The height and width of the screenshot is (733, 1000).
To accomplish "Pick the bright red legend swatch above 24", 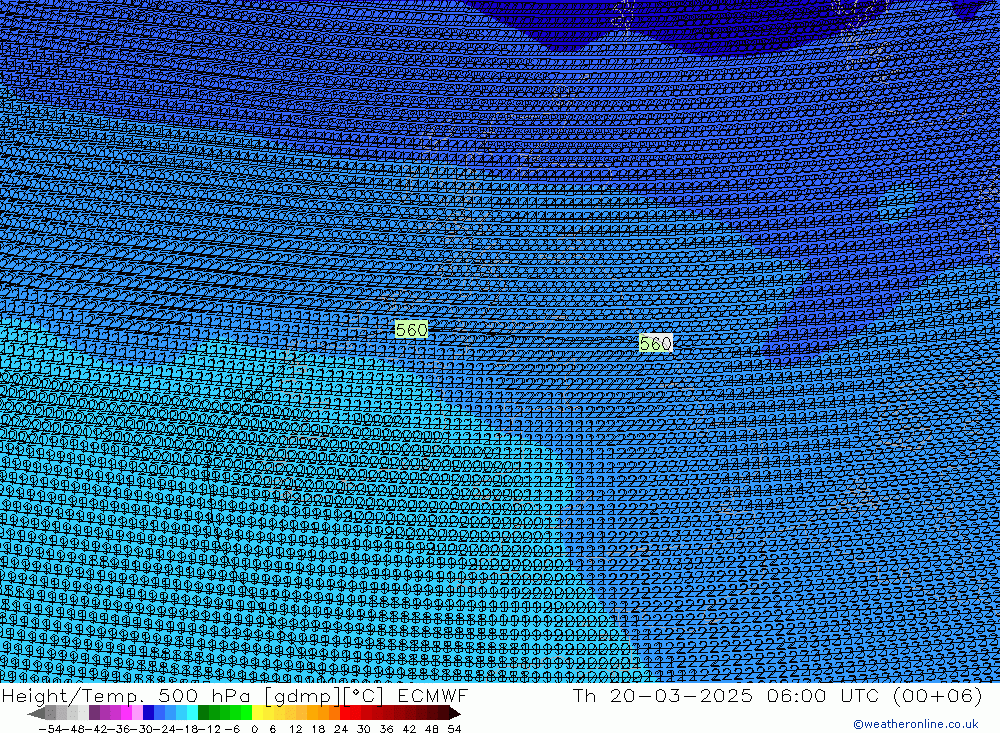I will point(345,713).
